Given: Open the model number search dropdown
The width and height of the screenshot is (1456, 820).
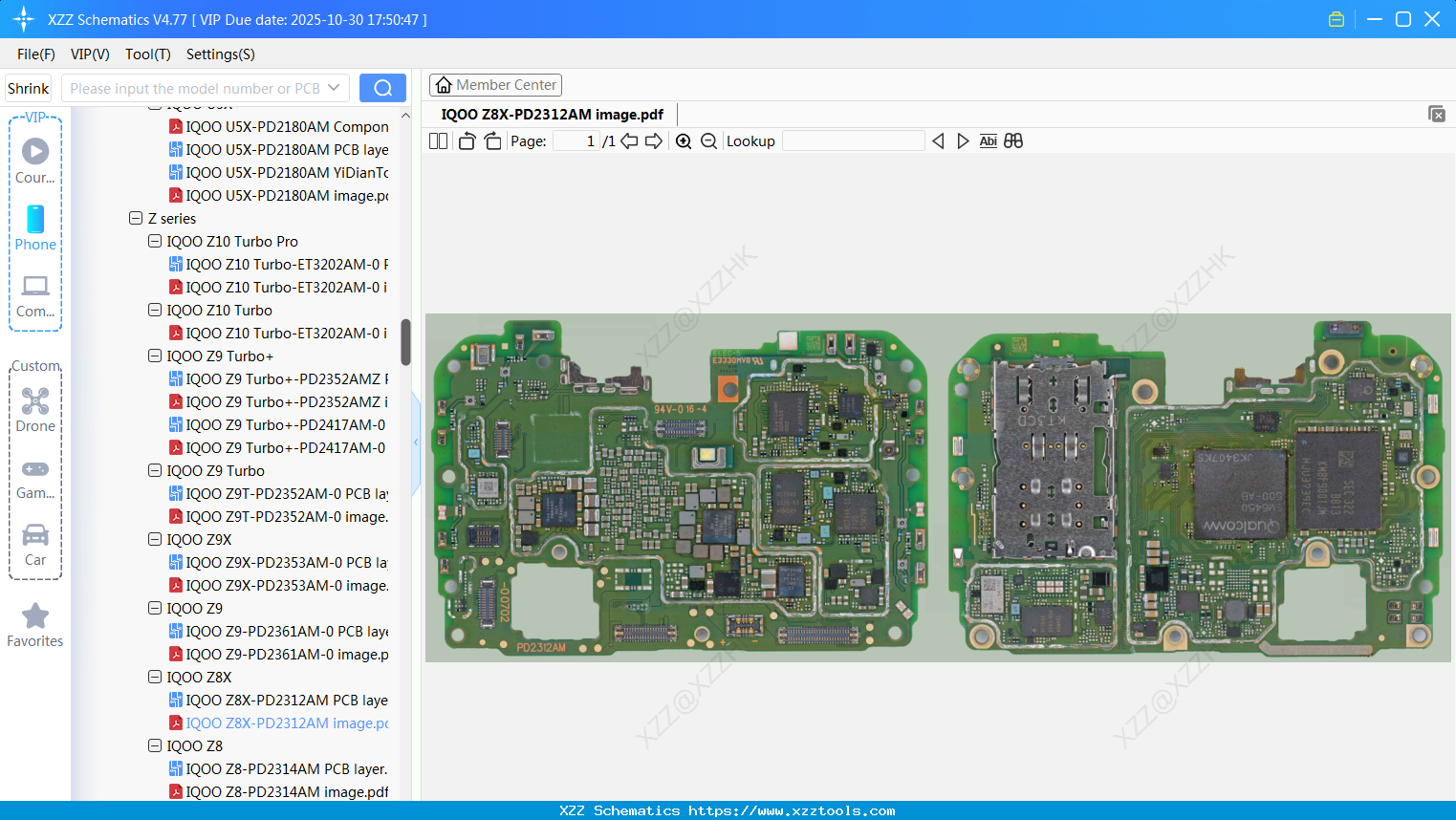Looking at the screenshot, I should point(334,87).
